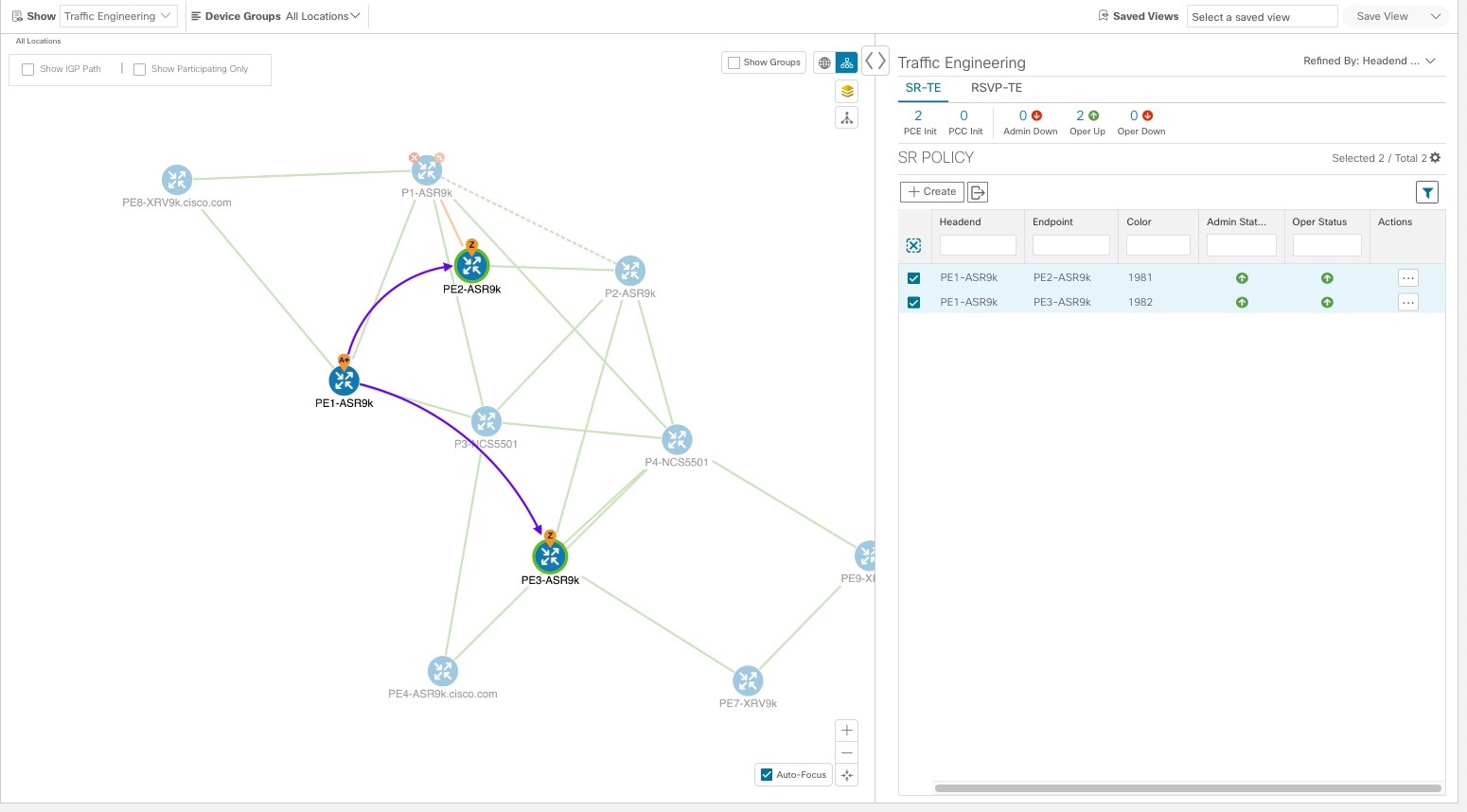
Task: Open the SR policy table filter icon
Action: 1427,192
